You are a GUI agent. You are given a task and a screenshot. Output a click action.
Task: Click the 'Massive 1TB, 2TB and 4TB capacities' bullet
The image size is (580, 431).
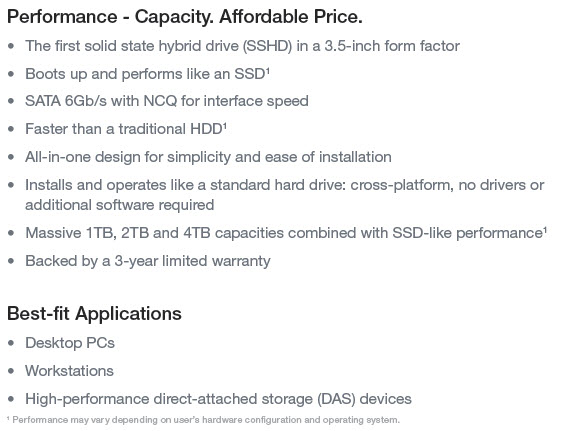pos(284,233)
